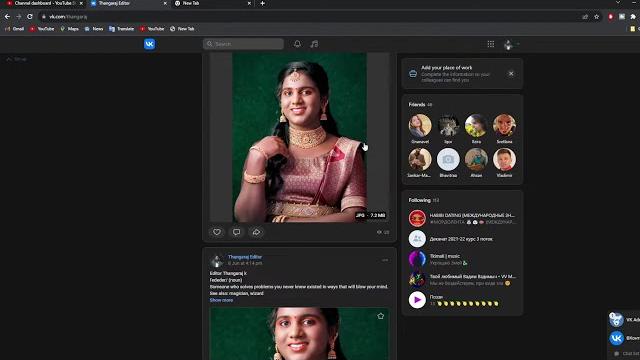Expand the tab search chevron in title bar
The image size is (640, 360).
pyautogui.click(x=618, y=3)
